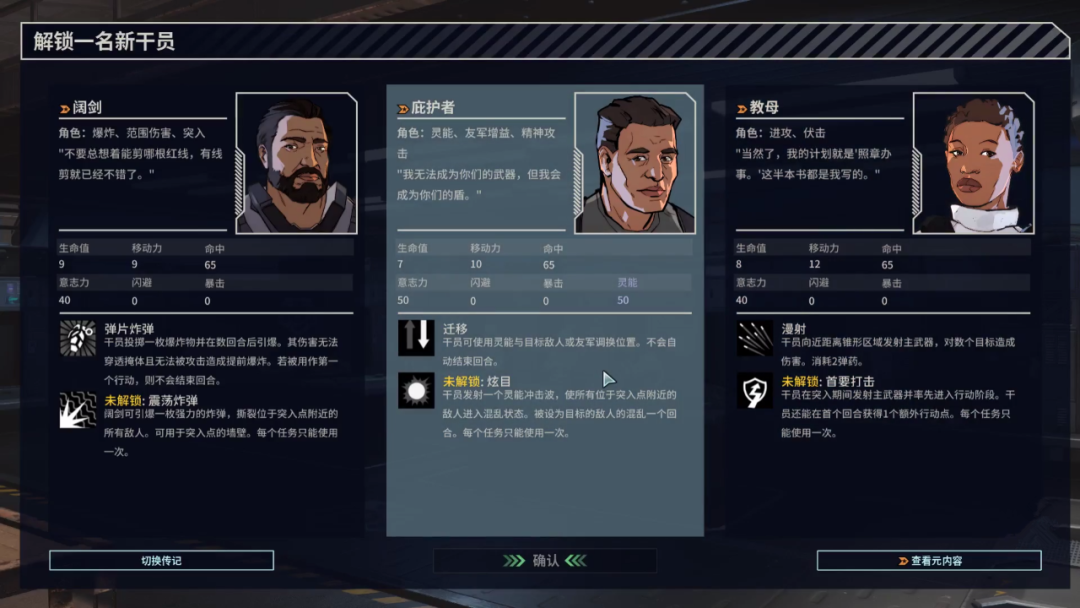Viewport: 1080px width, 608px height.
Task: Open 查看元内容 view button
Action: click(x=928, y=560)
